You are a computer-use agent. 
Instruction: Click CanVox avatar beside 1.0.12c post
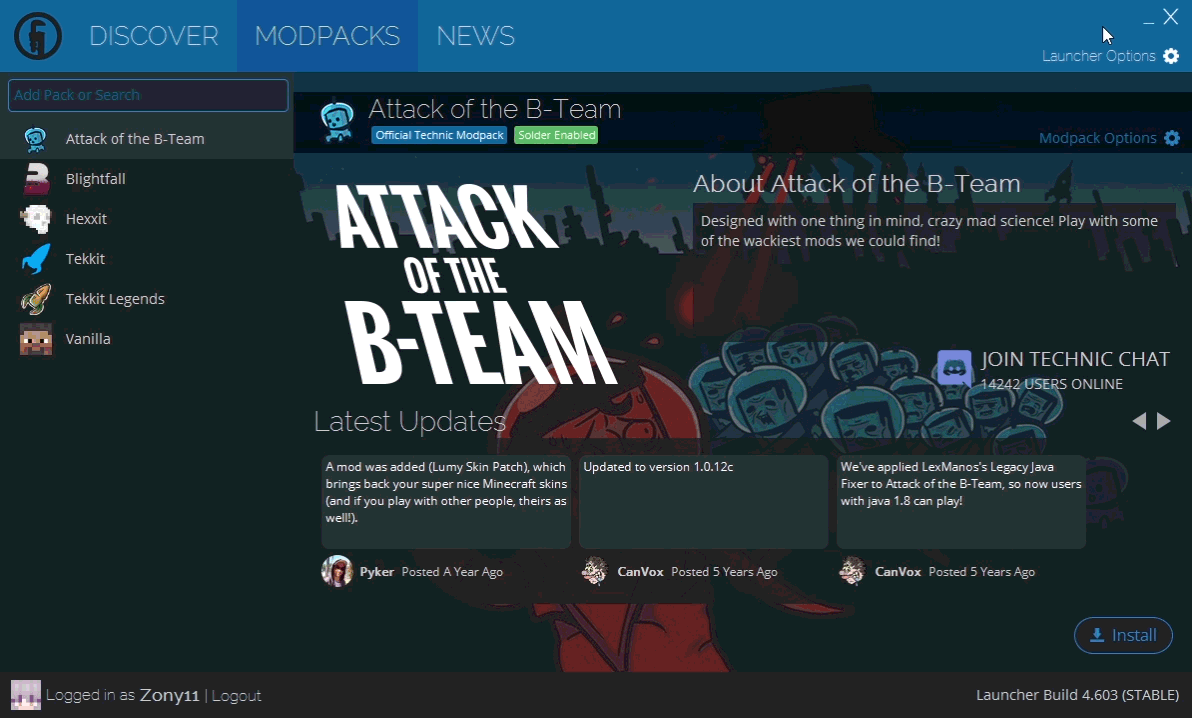pyautogui.click(x=594, y=571)
